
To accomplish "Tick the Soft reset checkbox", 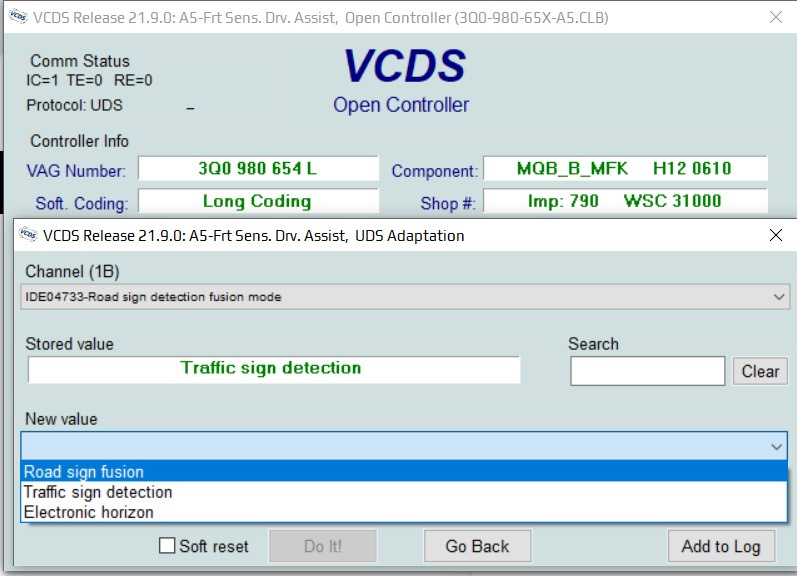I will [167, 545].
